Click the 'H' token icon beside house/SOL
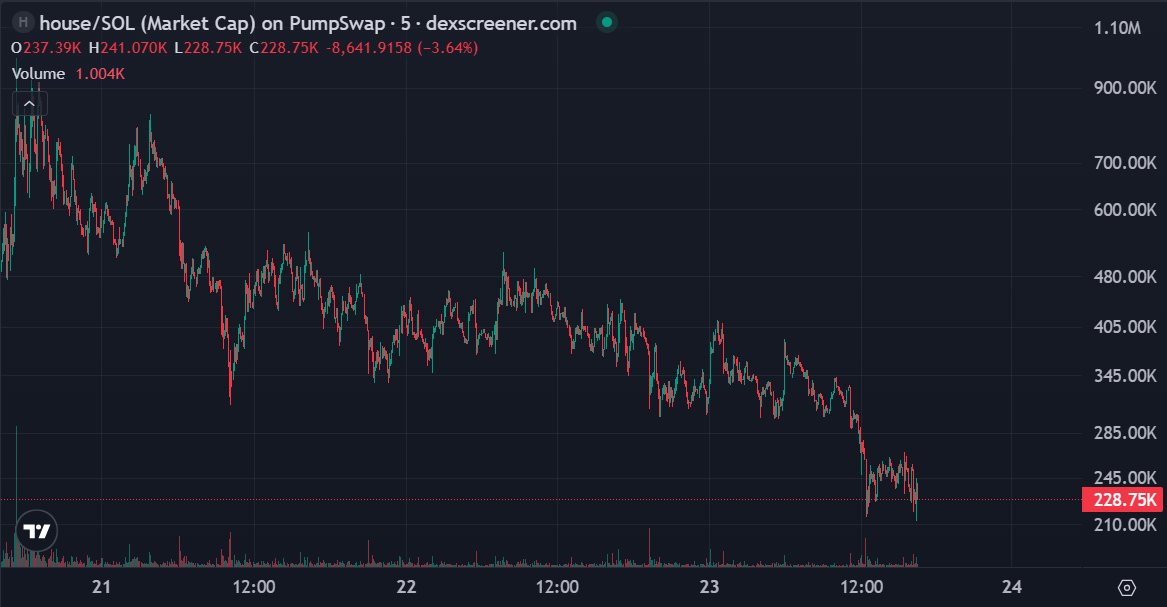1167x607 pixels. [23, 22]
